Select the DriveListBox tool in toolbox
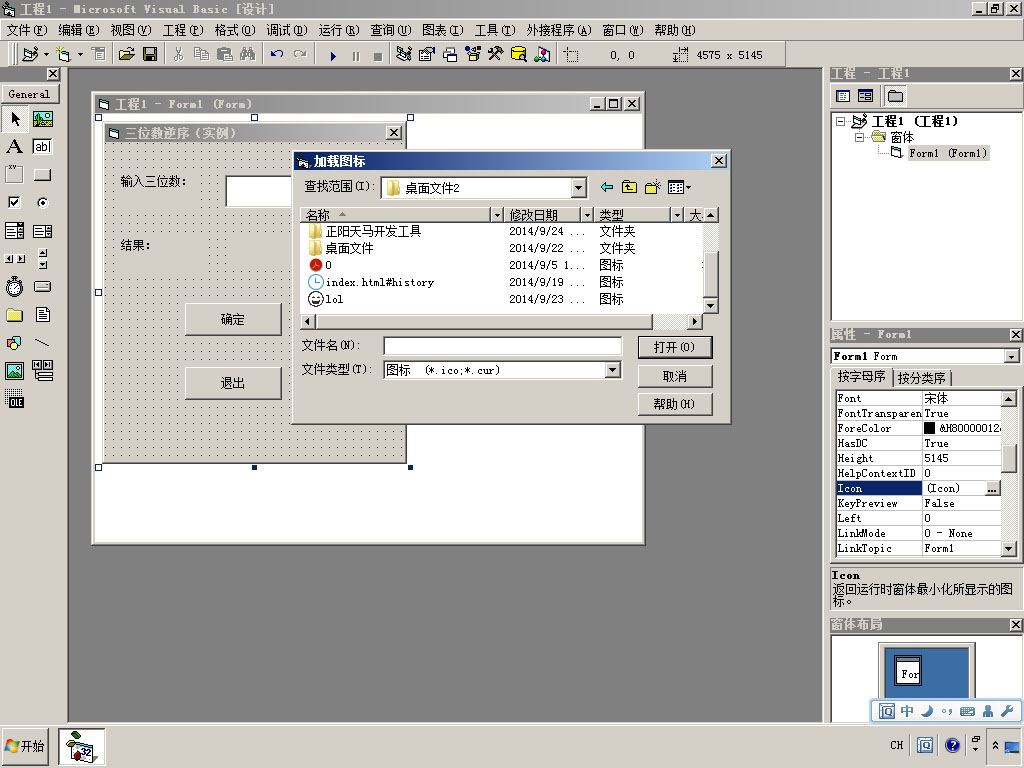Screen dimensions: 1024x768 (x=42, y=286)
